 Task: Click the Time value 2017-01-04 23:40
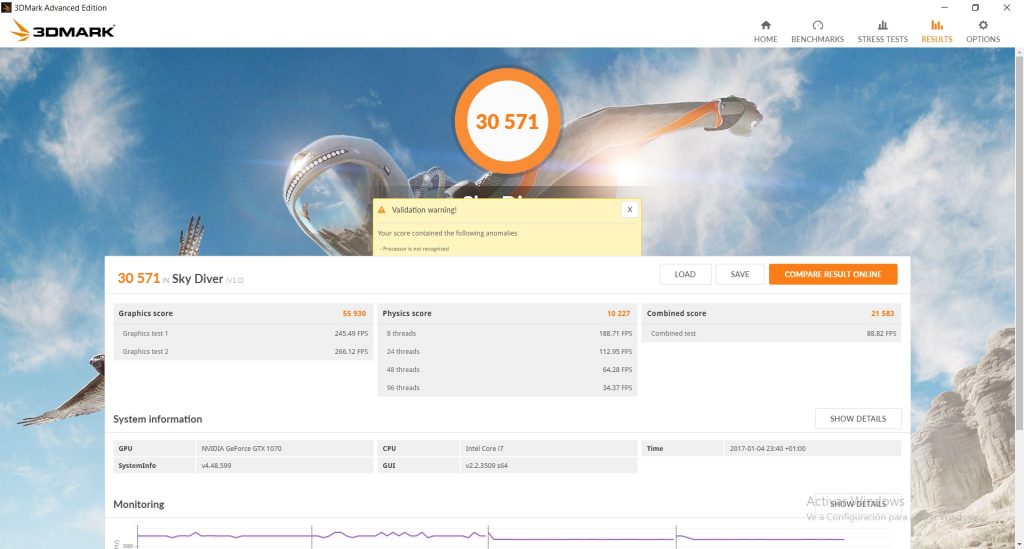767,448
